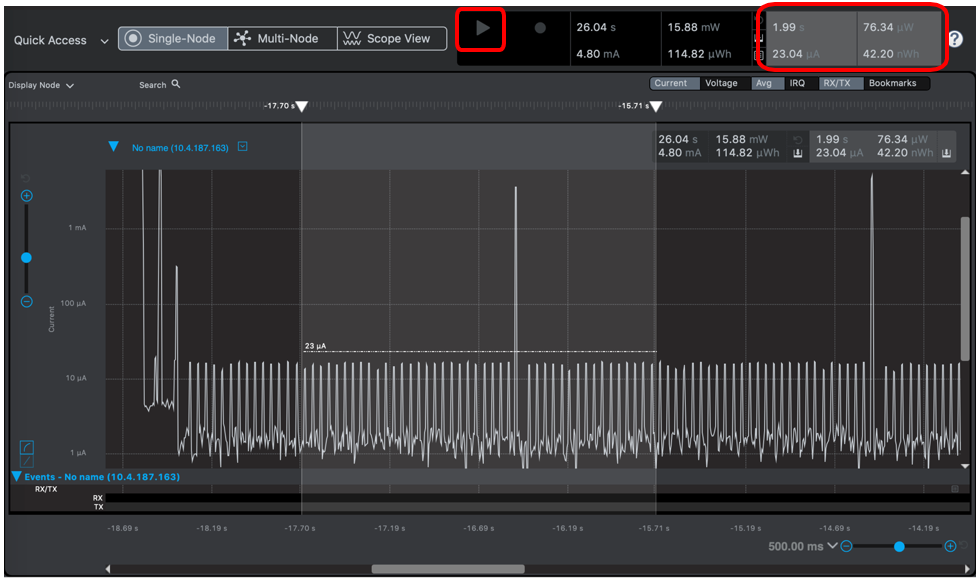Select the -15.71 s range marker
The width and height of the screenshot is (980, 582).
(656, 107)
